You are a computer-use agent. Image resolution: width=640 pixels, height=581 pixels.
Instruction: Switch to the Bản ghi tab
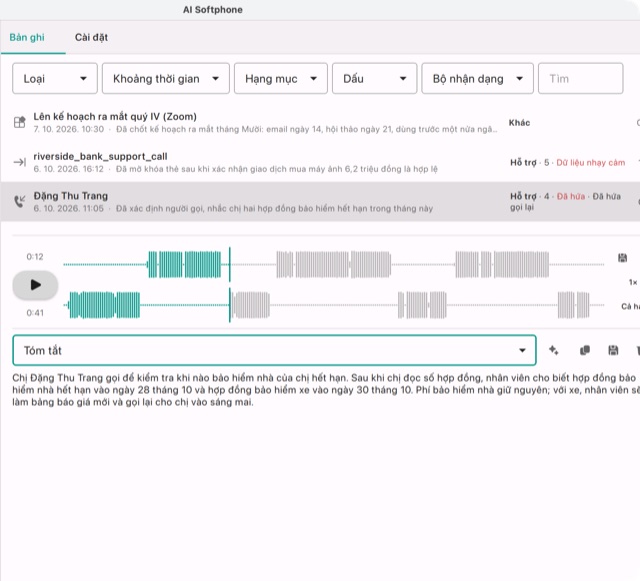(x=27, y=38)
